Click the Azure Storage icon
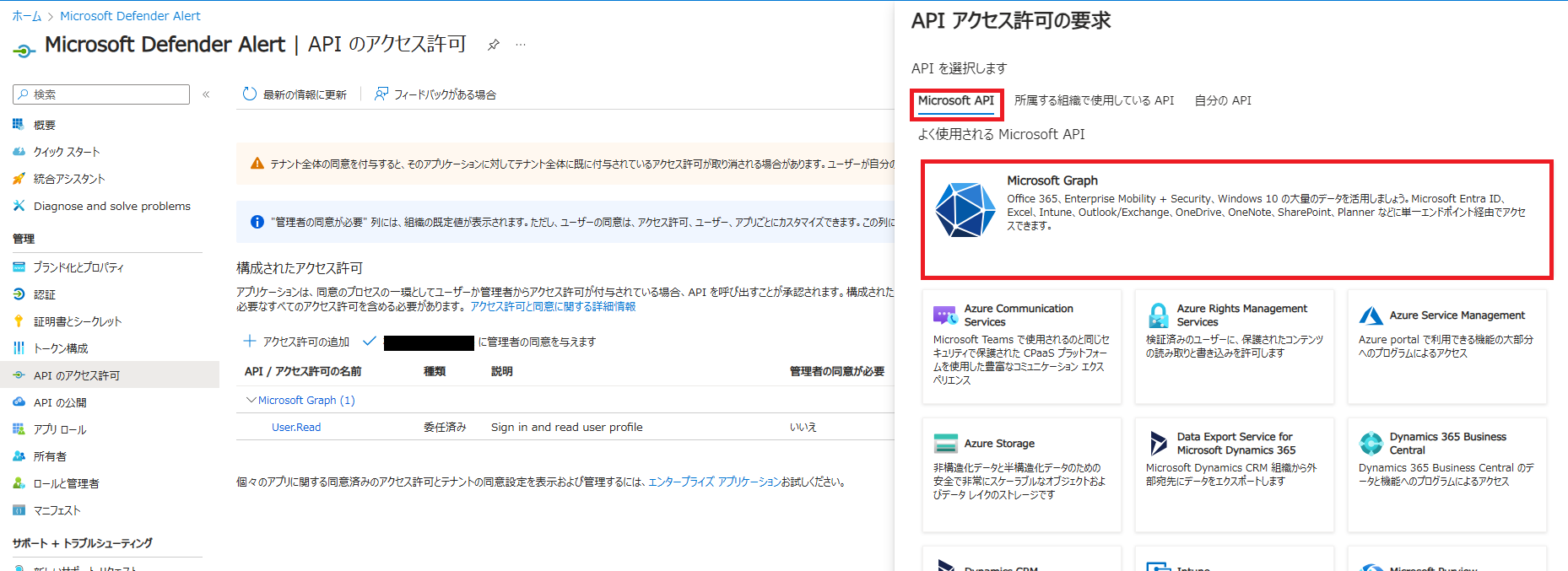This screenshot has width=1568, height=571. coord(945,444)
